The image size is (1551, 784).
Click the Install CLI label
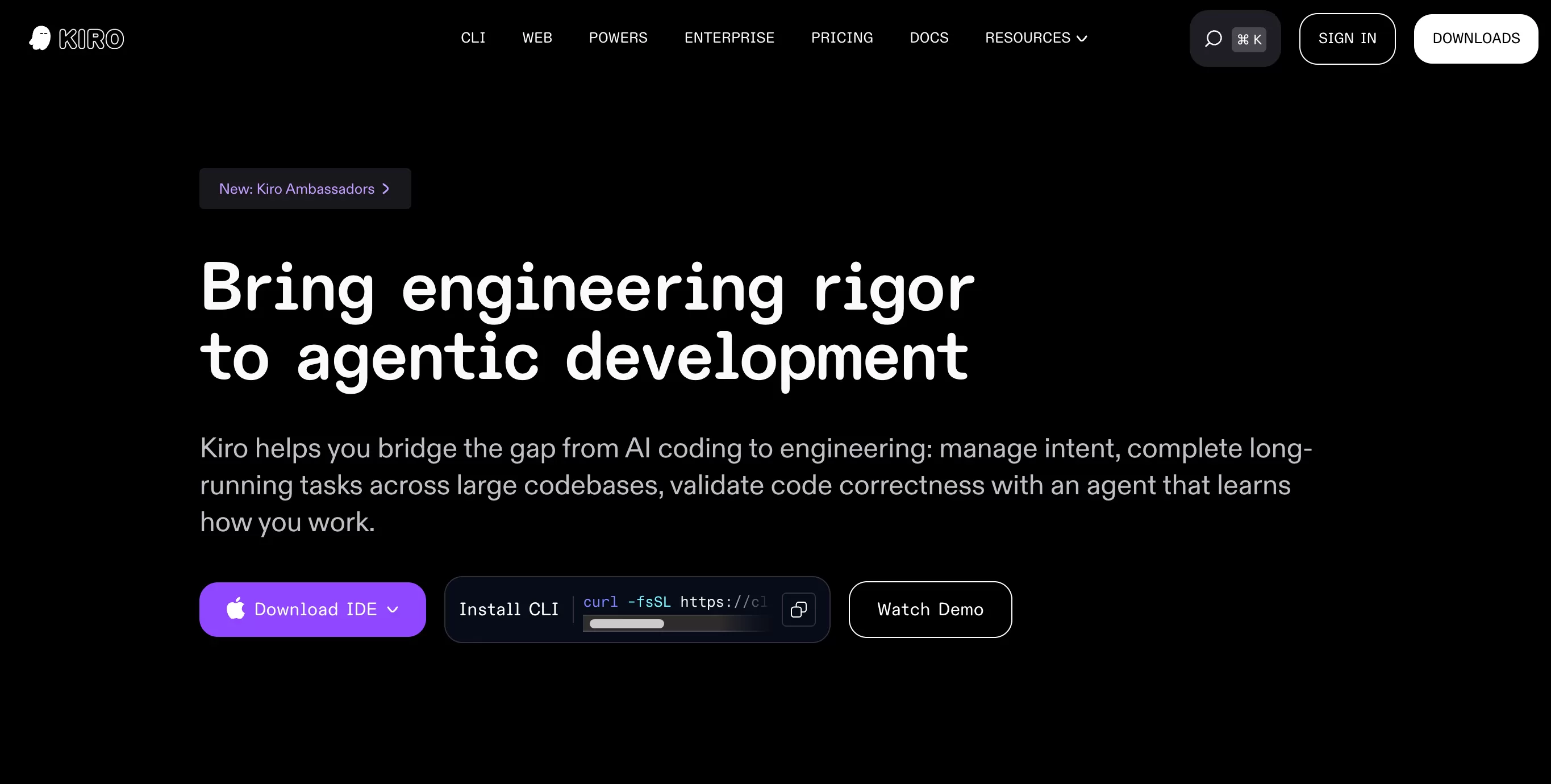coord(509,610)
